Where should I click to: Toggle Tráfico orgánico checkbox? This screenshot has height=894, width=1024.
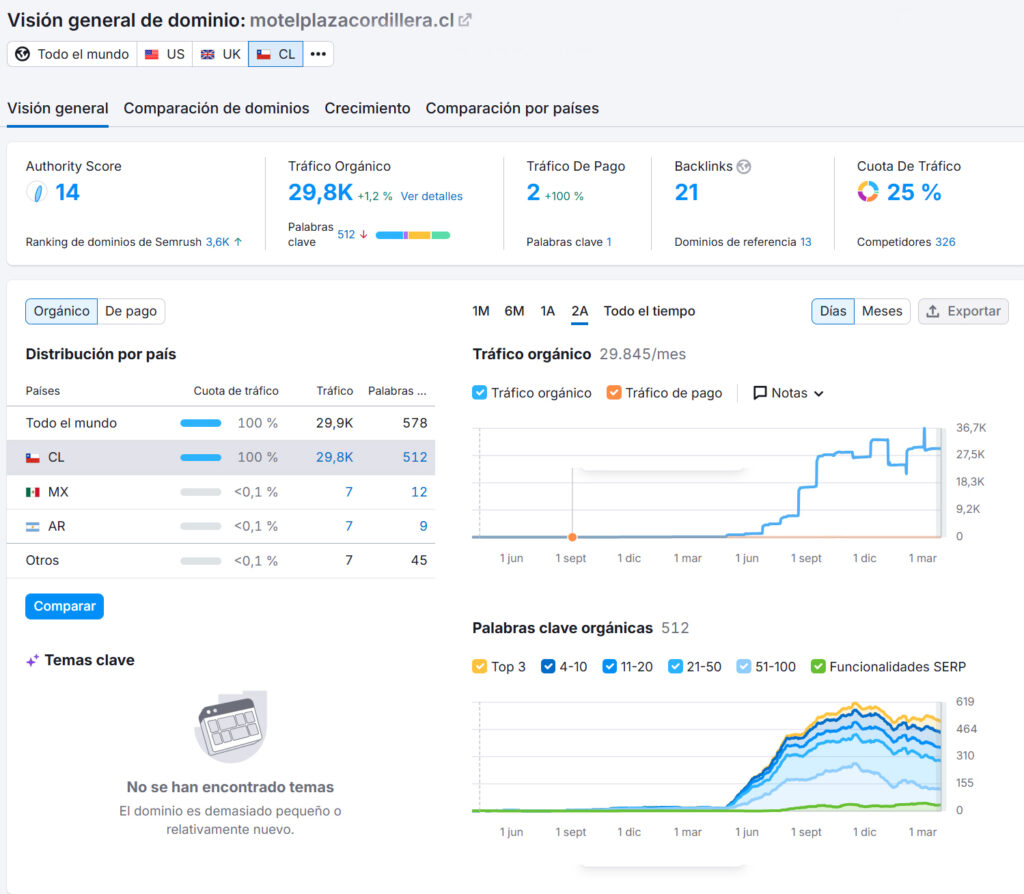click(479, 392)
